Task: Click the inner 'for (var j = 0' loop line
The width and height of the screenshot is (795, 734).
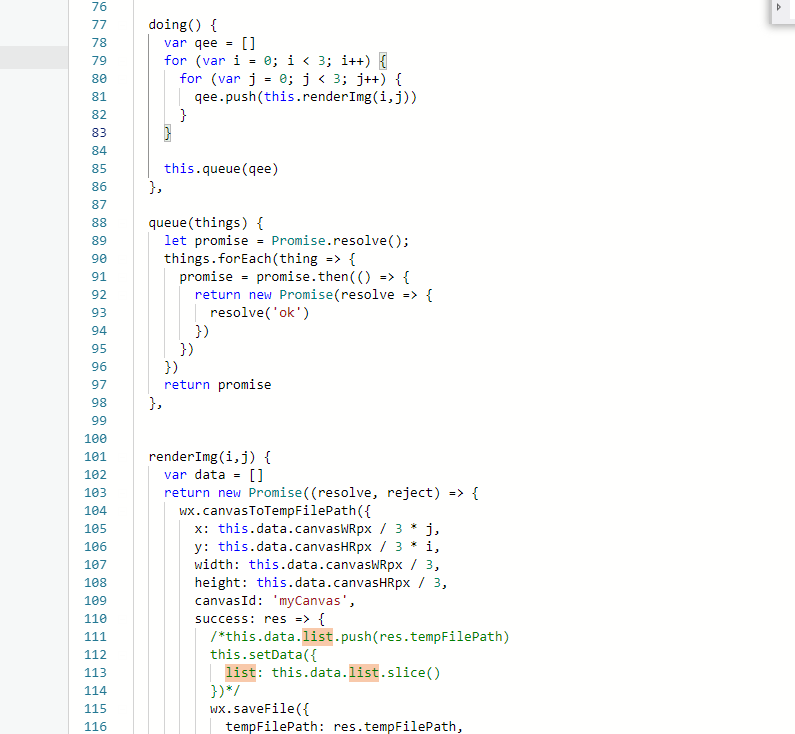Action: tap(291, 79)
